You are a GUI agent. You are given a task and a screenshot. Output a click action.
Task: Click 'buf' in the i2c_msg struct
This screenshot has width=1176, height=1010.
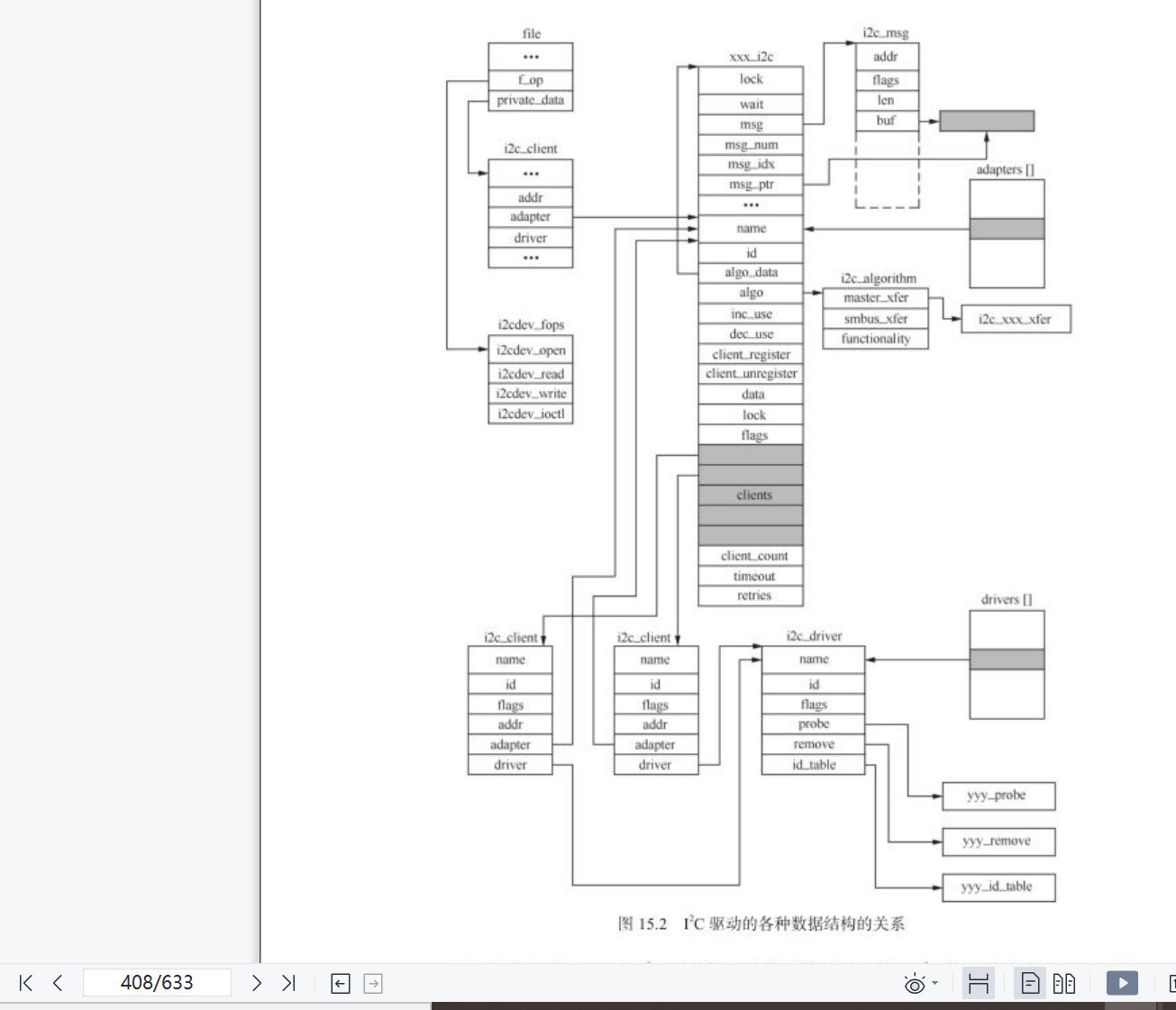tap(887, 121)
